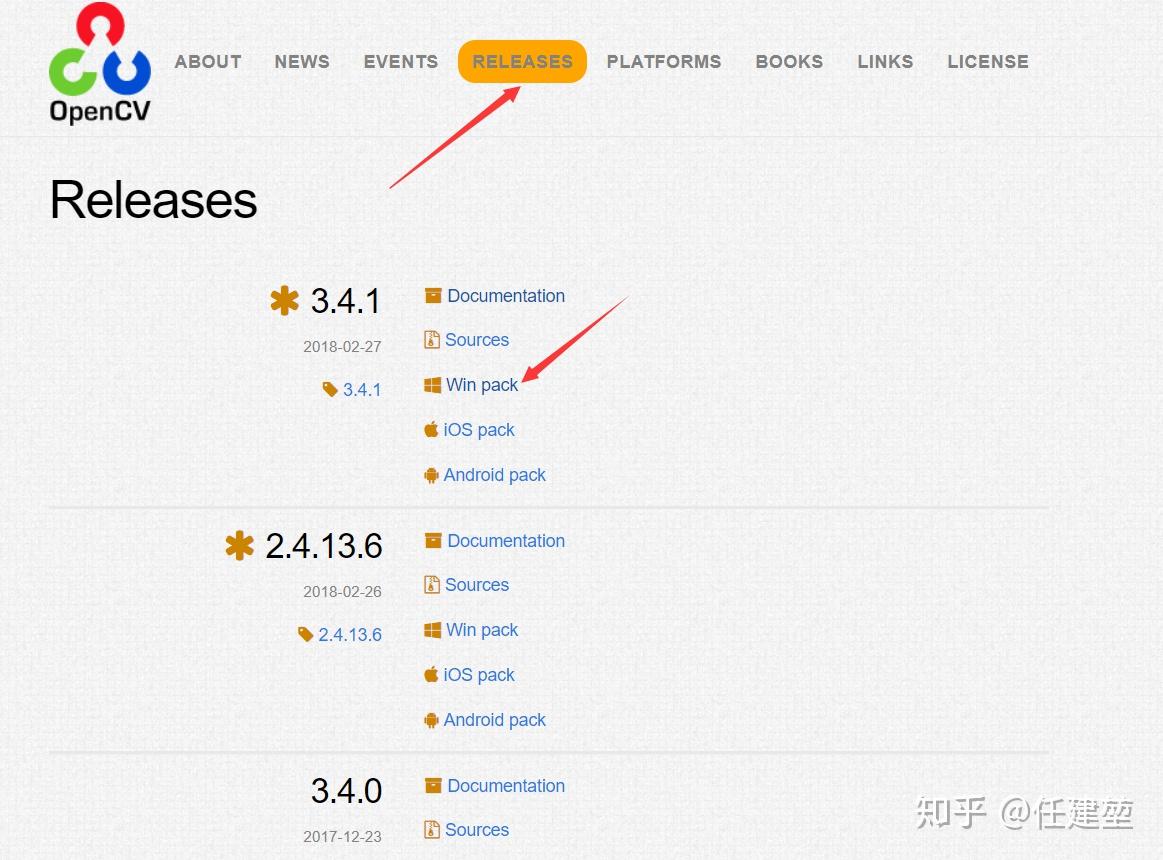The image size is (1163, 860).
Task: Download the Android pack for 3.4.1
Action: (495, 475)
